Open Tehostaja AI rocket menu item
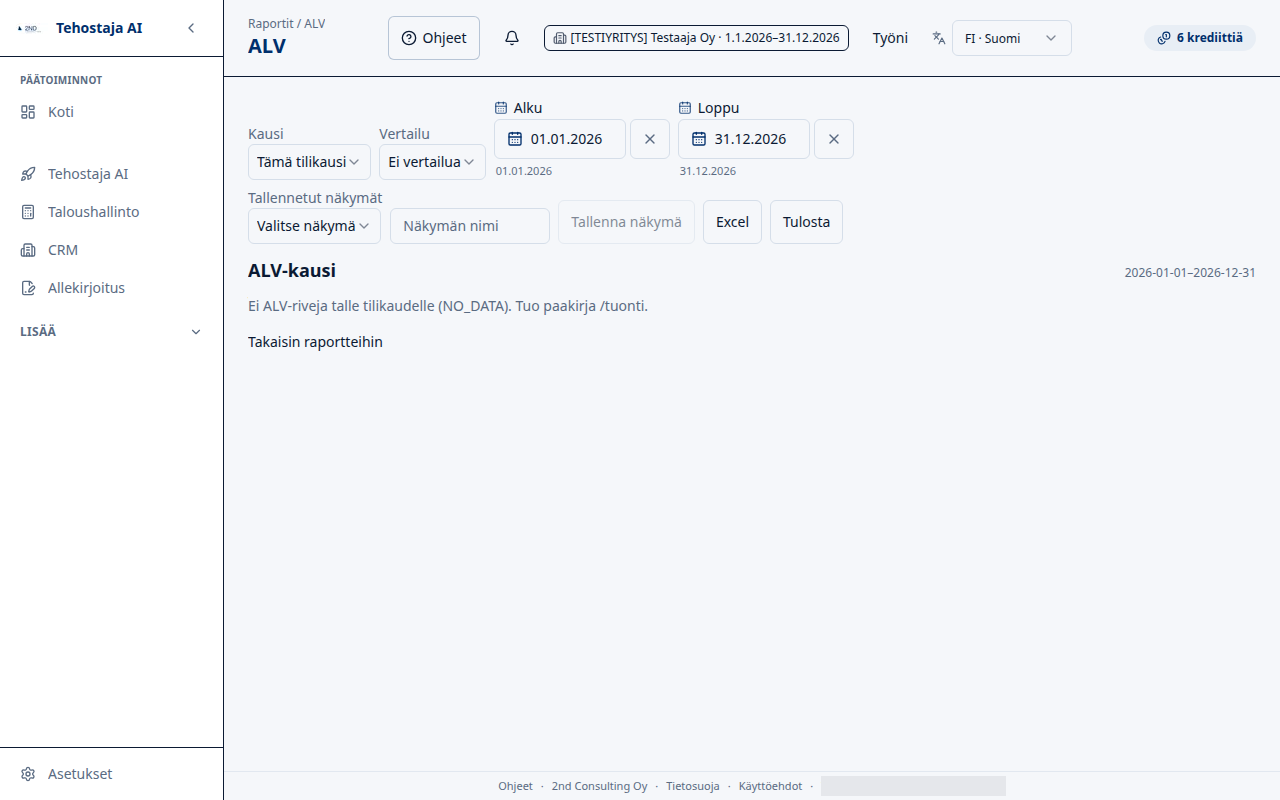Image resolution: width=1280 pixels, height=800 pixels. coord(111,174)
